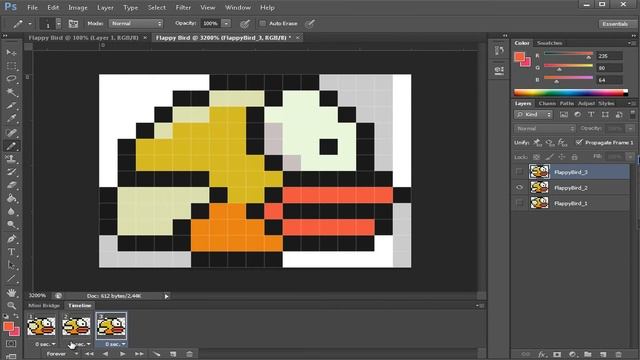This screenshot has width=640, height=360.
Task: Filter layers by adjustment type
Action: tap(578, 115)
